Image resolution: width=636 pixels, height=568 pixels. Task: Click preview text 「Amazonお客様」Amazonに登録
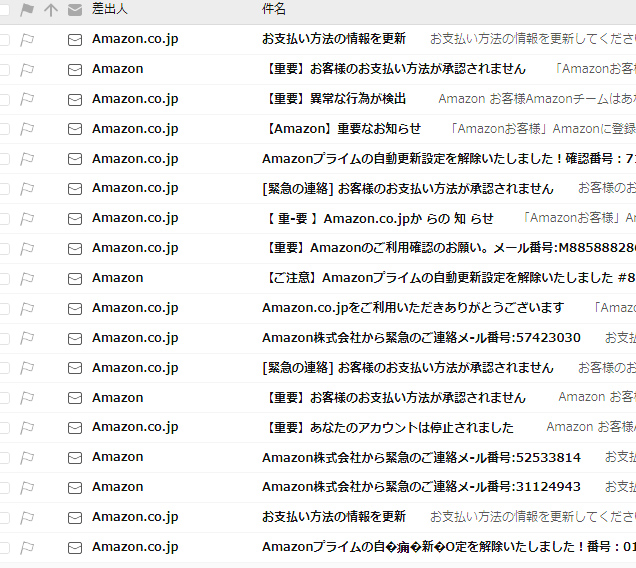(x=543, y=129)
